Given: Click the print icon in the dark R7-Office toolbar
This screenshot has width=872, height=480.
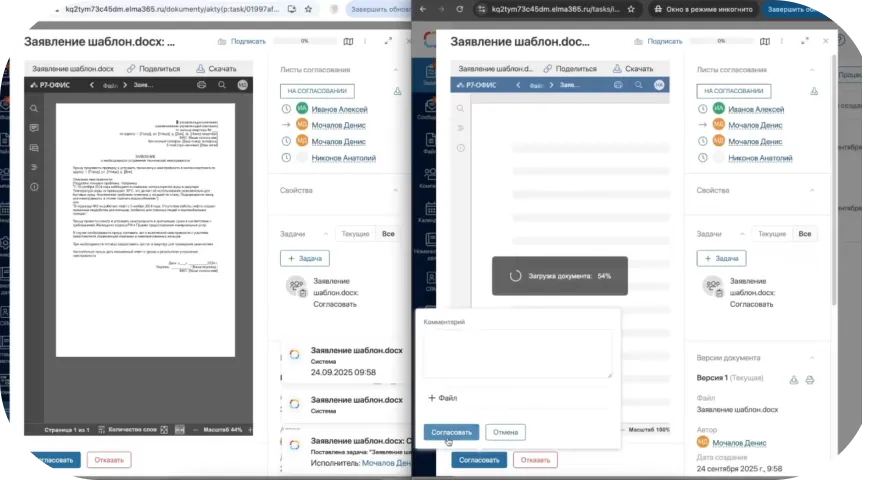Looking at the screenshot, I should [201, 86].
